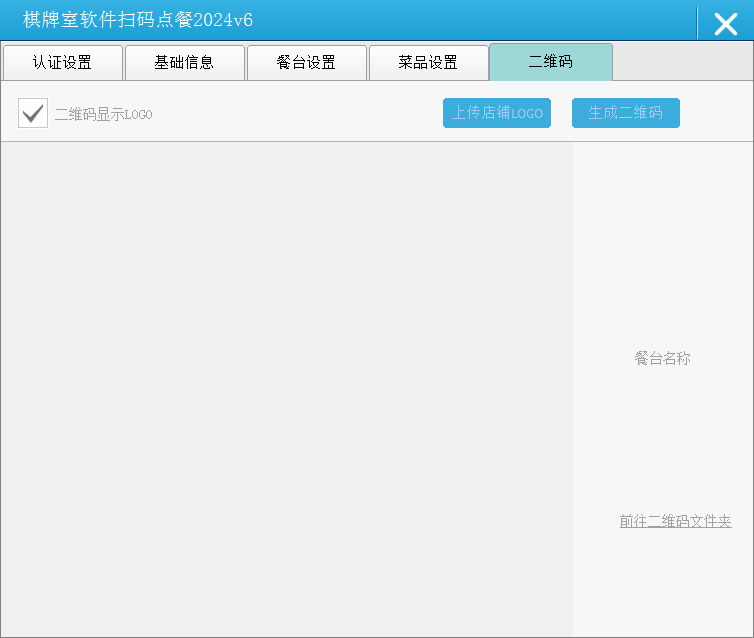The width and height of the screenshot is (754, 638).
Task: Click the empty QR code preview area
Action: tap(286, 388)
